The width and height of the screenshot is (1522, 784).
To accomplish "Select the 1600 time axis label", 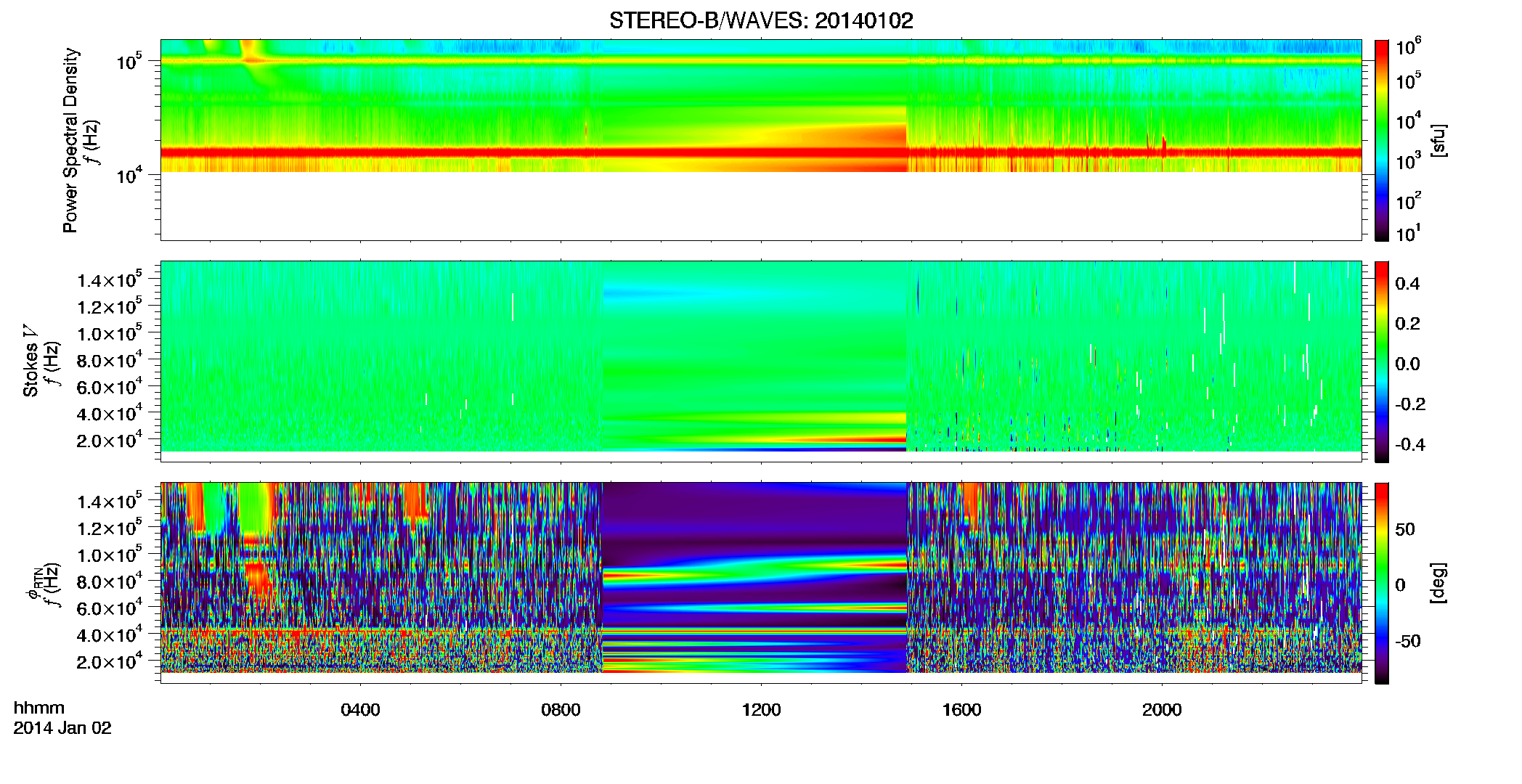I will [961, 710].
